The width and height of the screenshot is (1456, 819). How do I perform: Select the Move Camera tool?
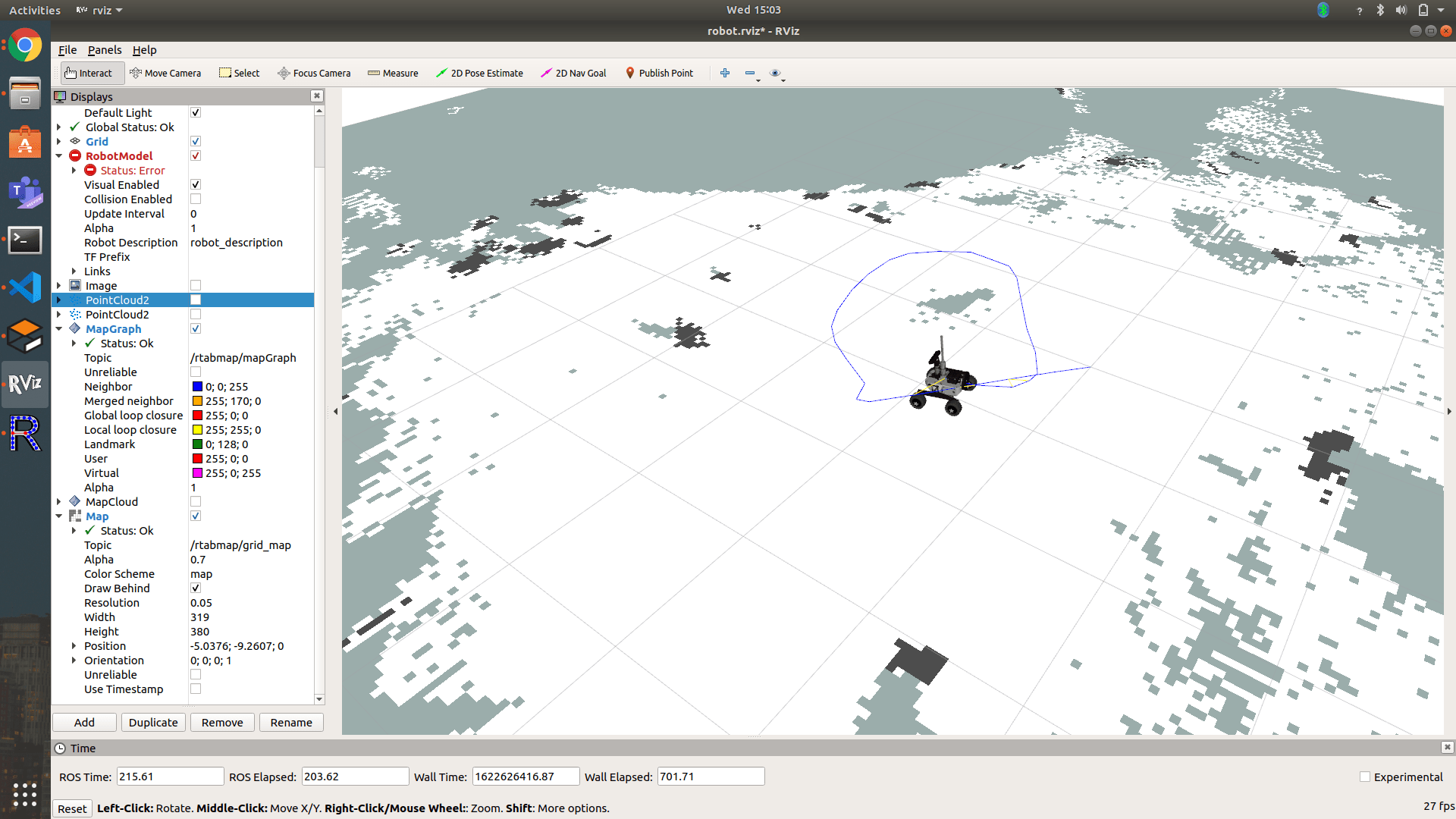[x=165, y=73]
